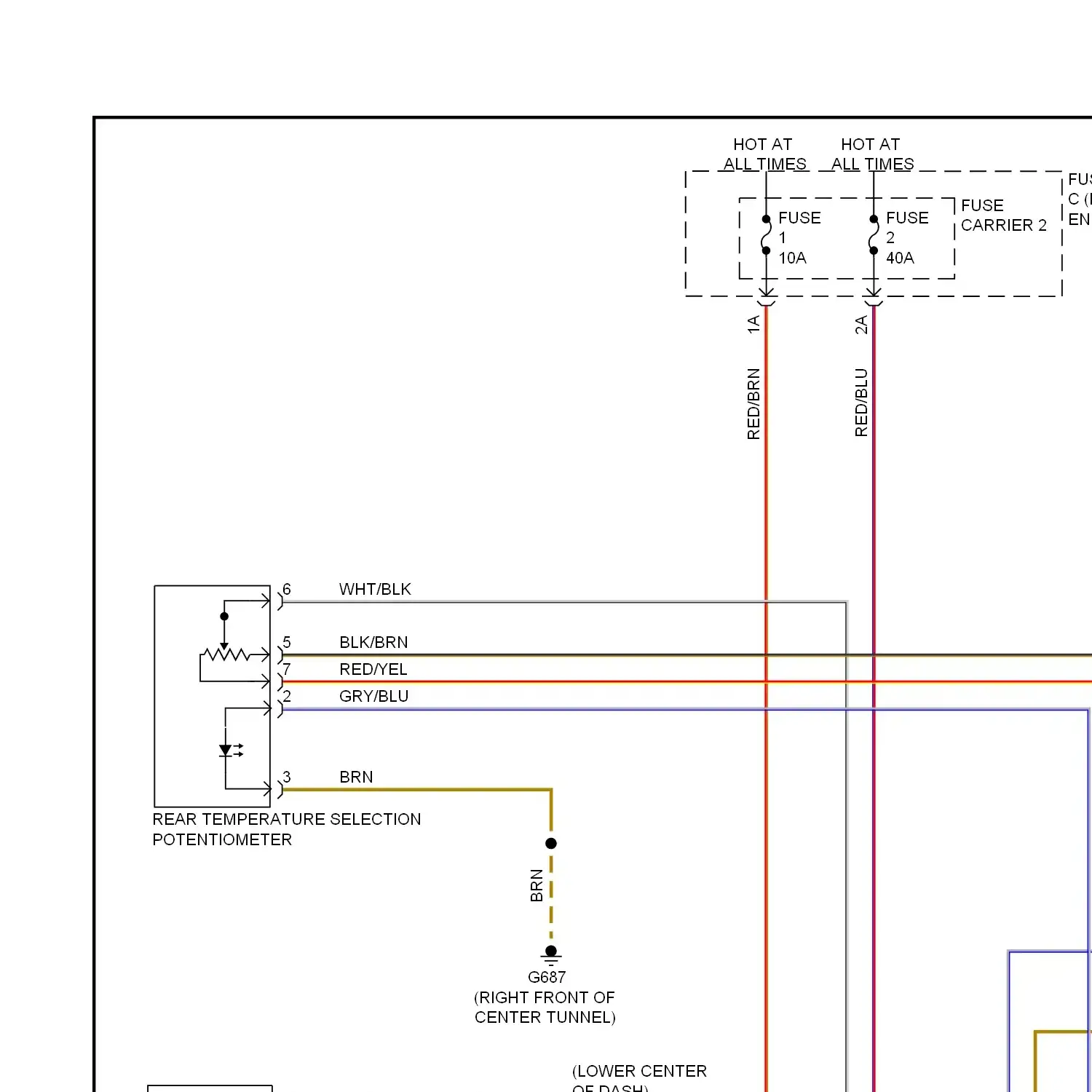Click the 'G687' ground label
Screen dimensions: 1092x1092
click(547, 977)
